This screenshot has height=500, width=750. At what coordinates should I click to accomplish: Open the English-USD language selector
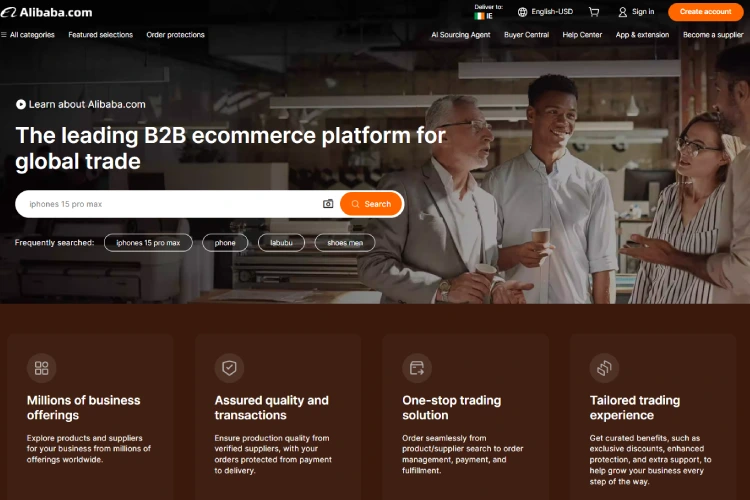tap(545, 12)
